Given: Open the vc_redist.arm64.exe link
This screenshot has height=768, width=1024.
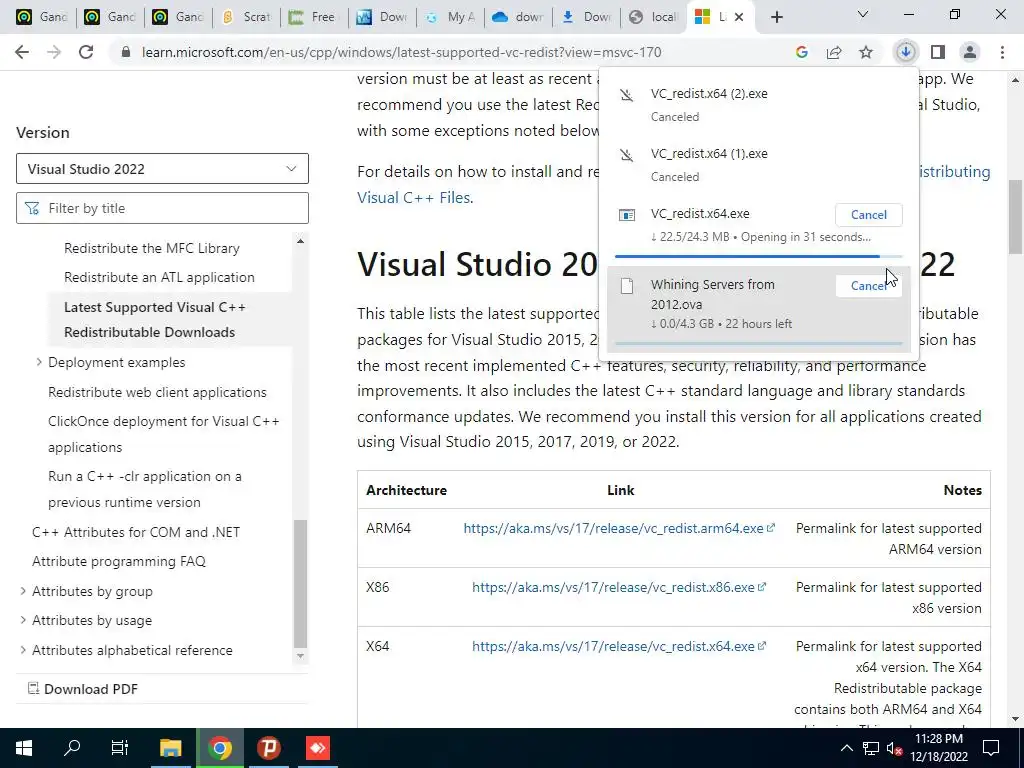Looking at the screenshot, I should coord(619,528).
